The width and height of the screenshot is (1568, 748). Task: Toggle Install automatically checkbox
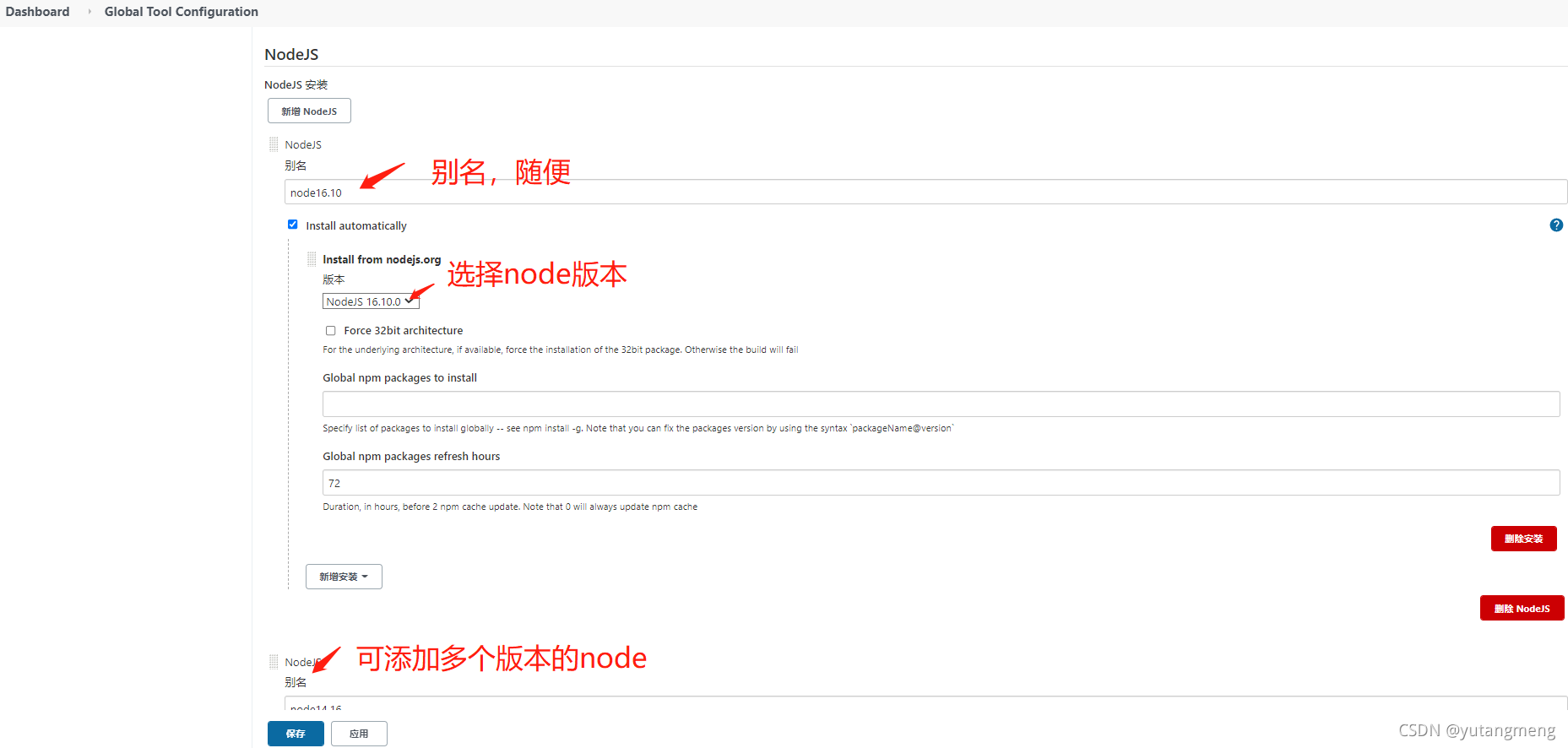[x=293, y=225]
